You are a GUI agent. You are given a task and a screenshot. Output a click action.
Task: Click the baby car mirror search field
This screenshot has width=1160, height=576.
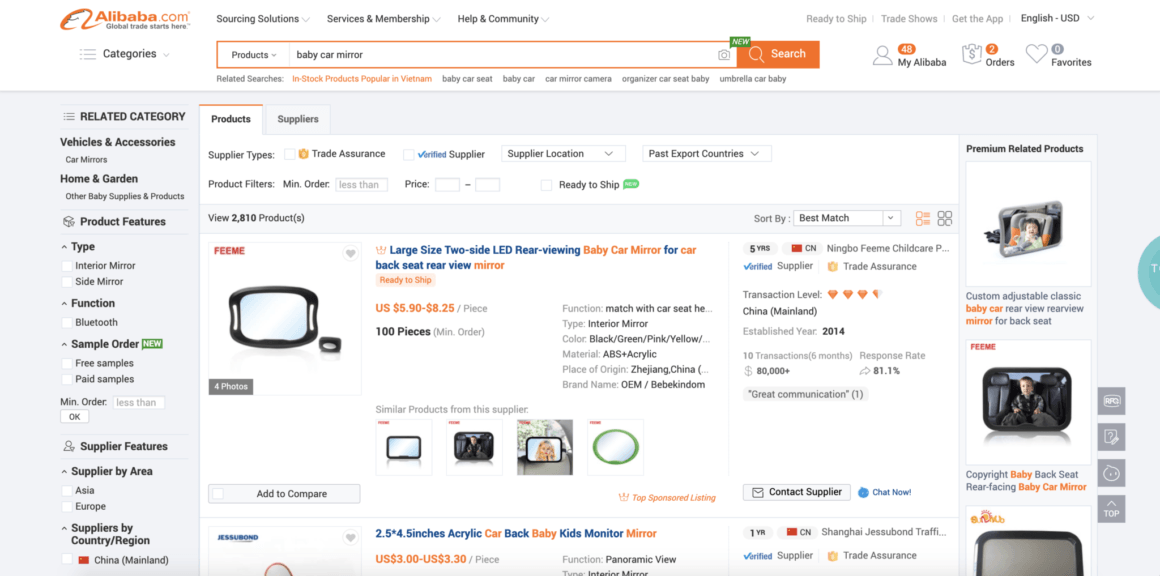(503, 55)
